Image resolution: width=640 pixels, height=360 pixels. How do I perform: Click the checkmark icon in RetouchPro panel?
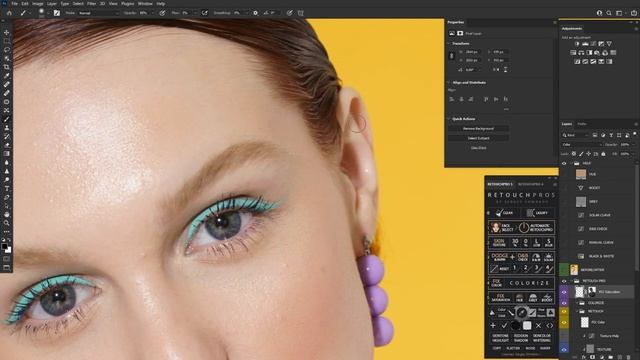point(504,325)
